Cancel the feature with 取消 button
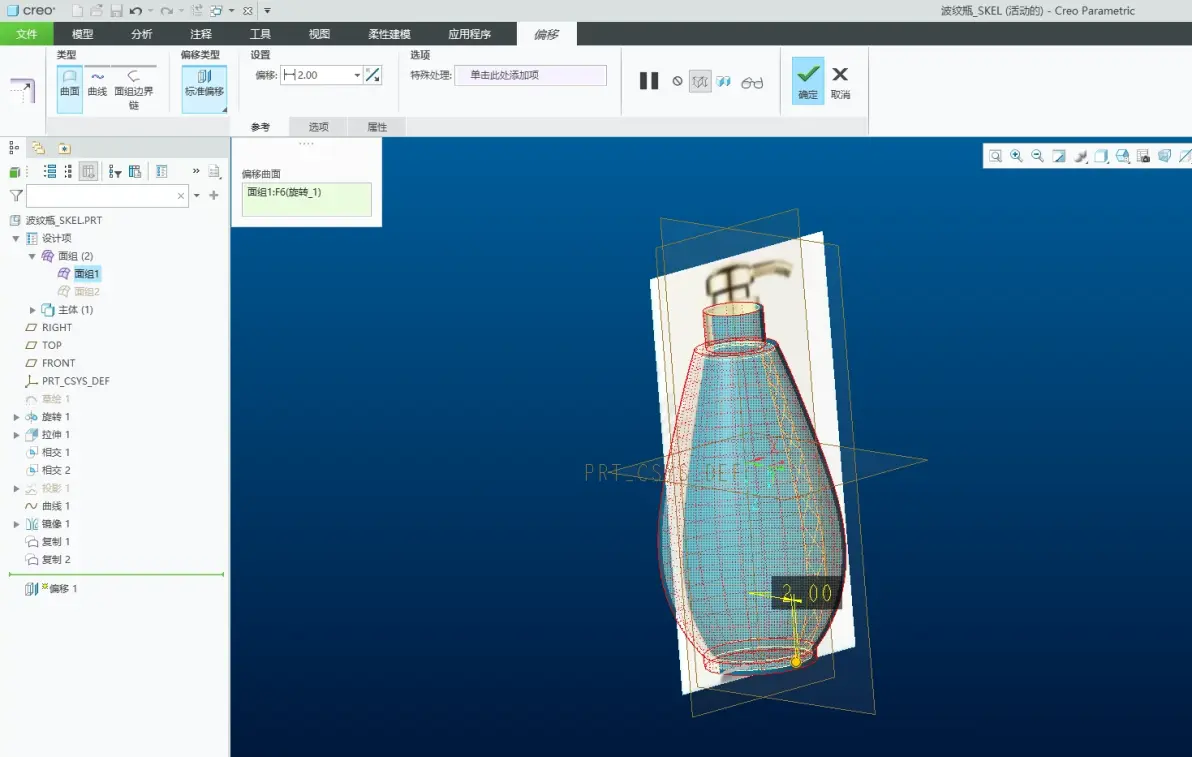Image resolution: width=1192 pixels, height=757 pixels. click(840, 82)
